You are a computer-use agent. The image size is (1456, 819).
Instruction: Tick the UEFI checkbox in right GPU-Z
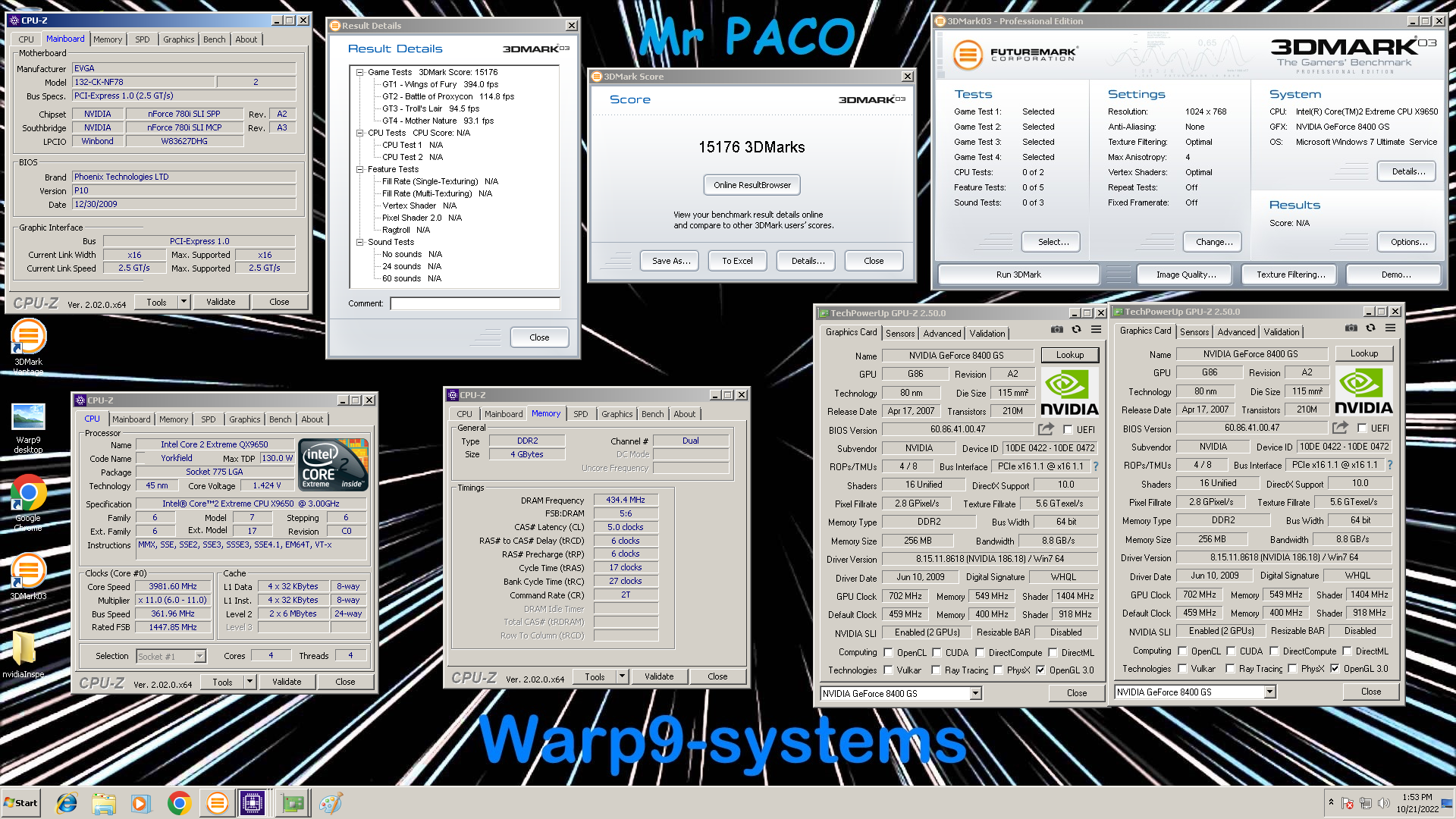click(x=1362, y=428)
